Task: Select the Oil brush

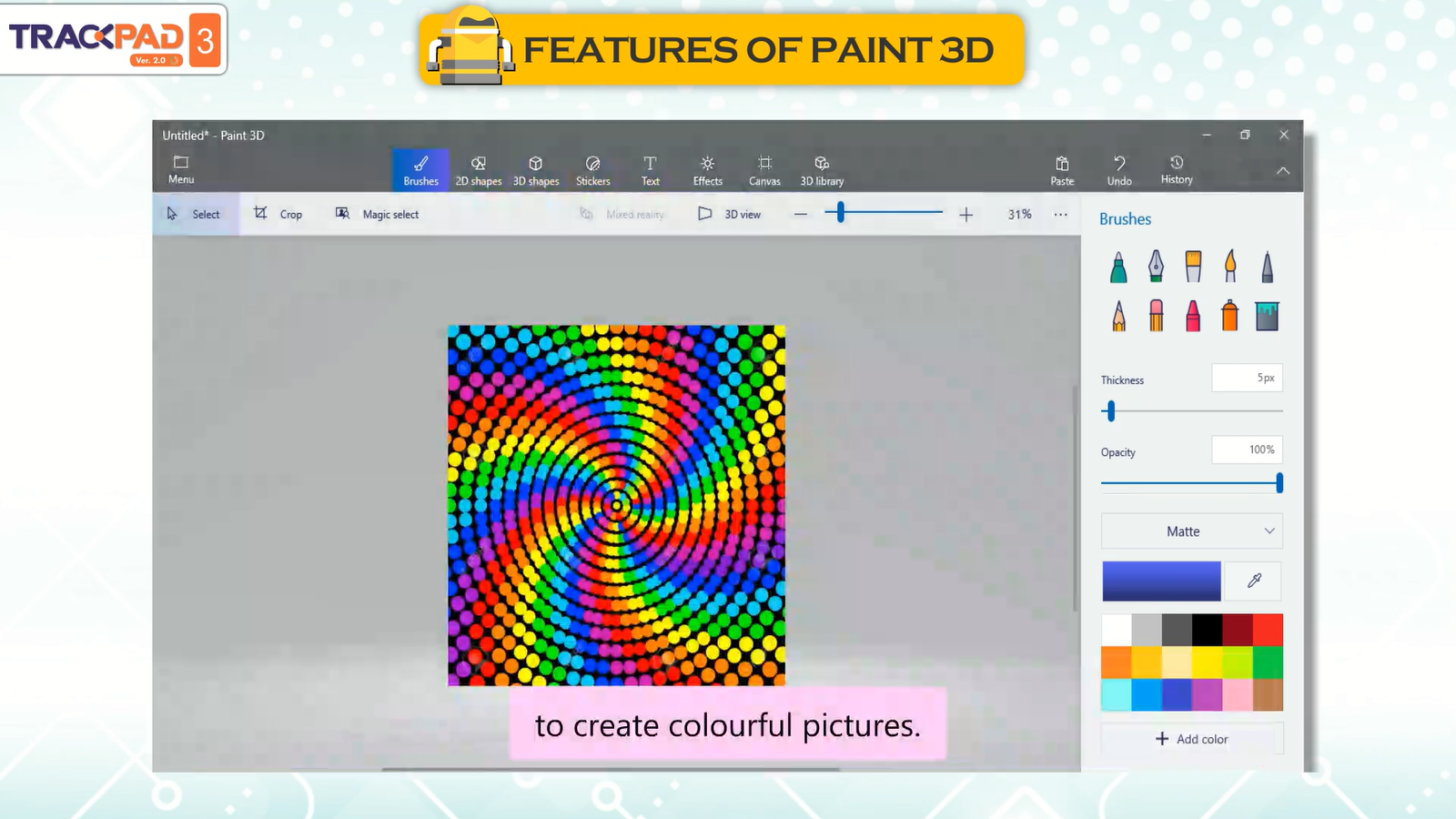Action: 1193,267
